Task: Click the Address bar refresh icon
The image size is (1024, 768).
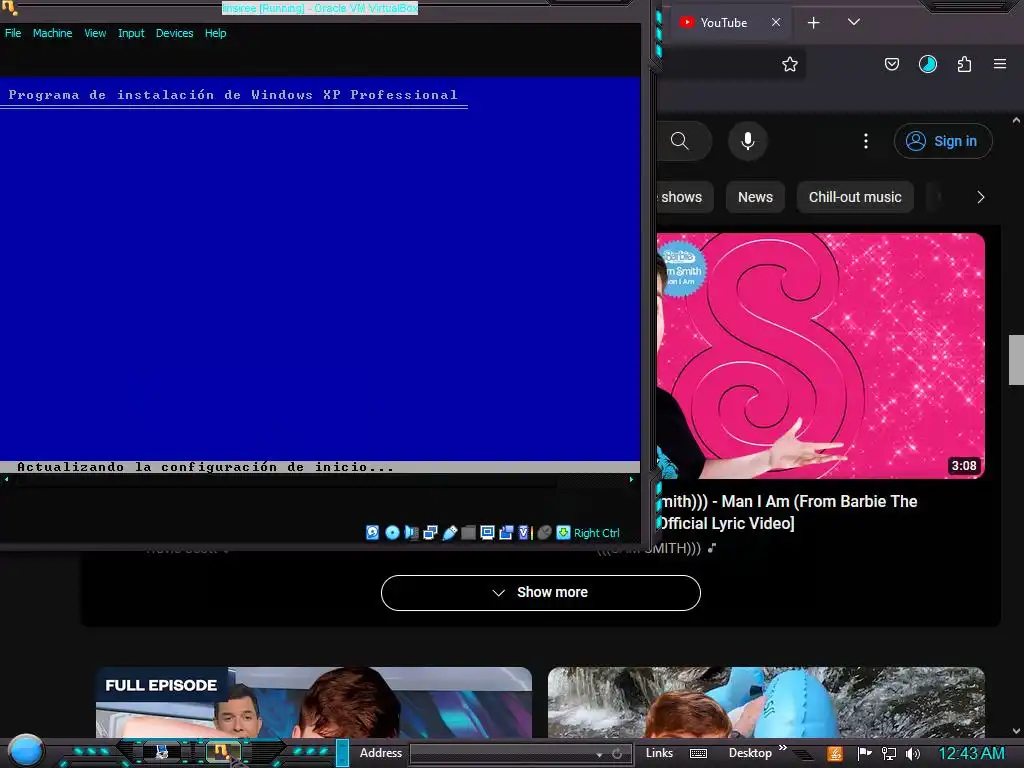Action: click(x=616, y=754)
